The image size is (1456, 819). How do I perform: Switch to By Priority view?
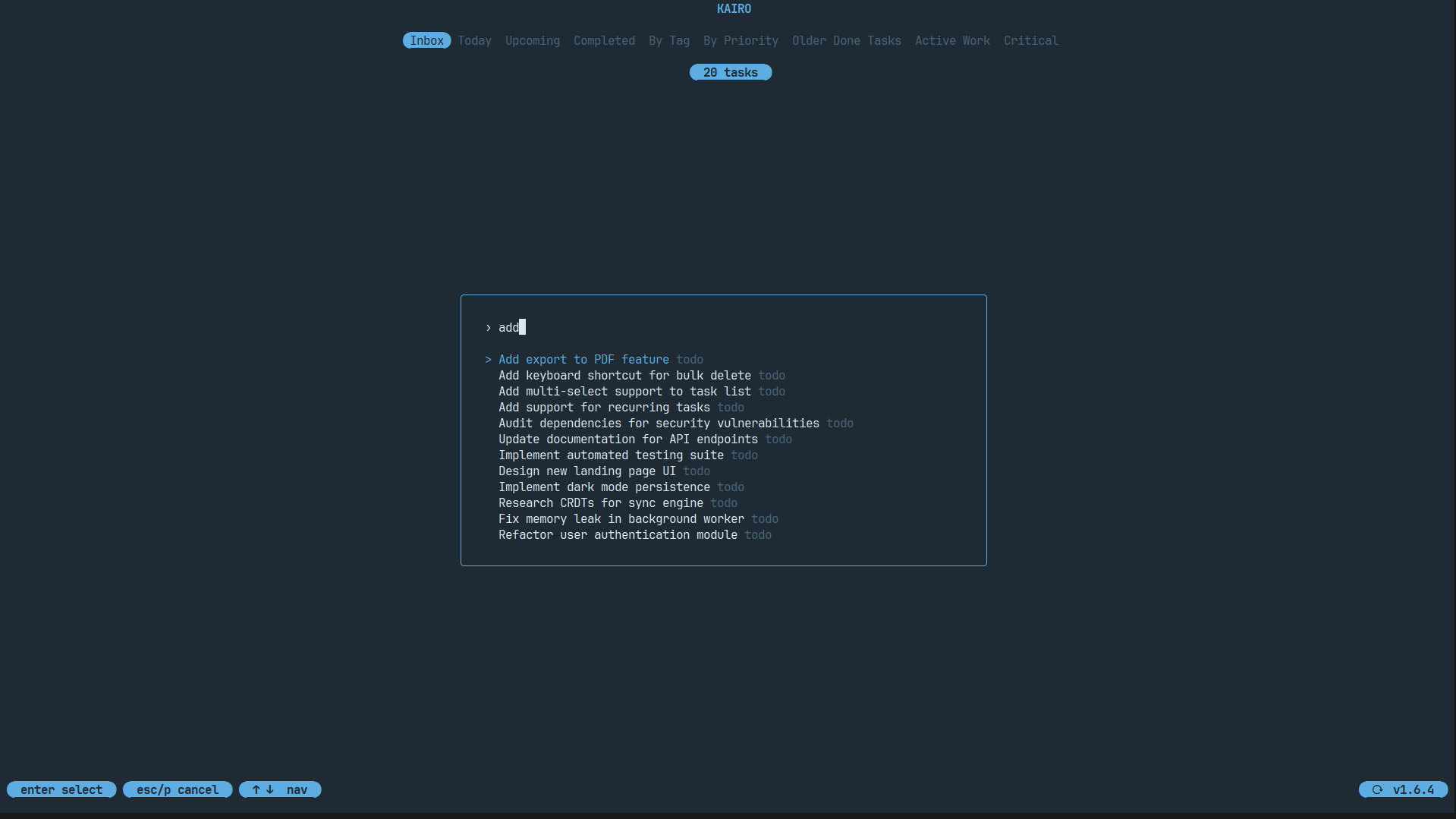click(x=741, y=41)
